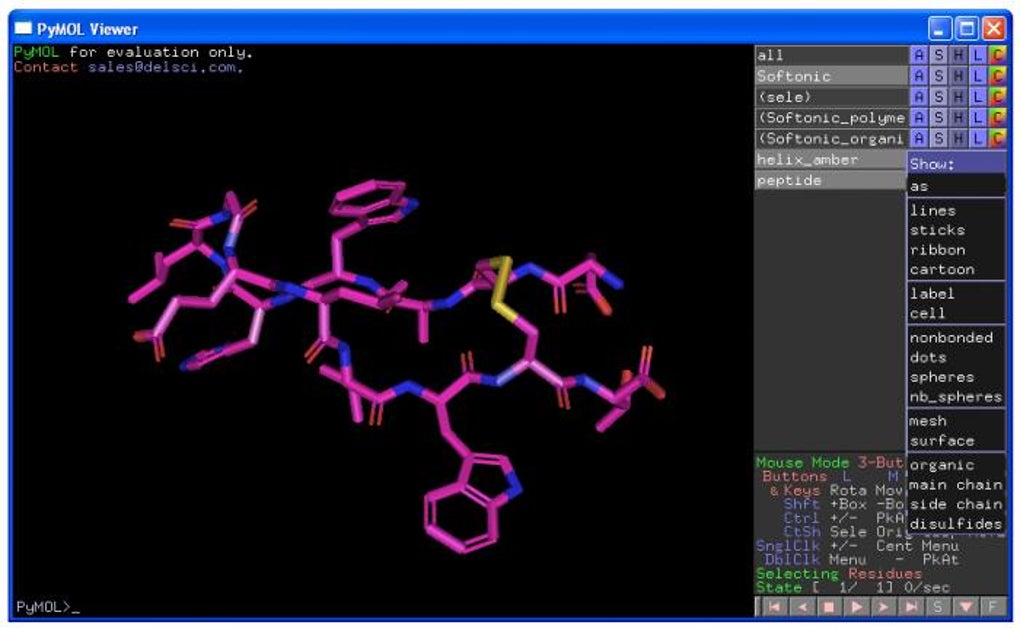This screenshot has width=1020, height=628.
Task: Step forward one frame button
Action: tap(884, 607)
